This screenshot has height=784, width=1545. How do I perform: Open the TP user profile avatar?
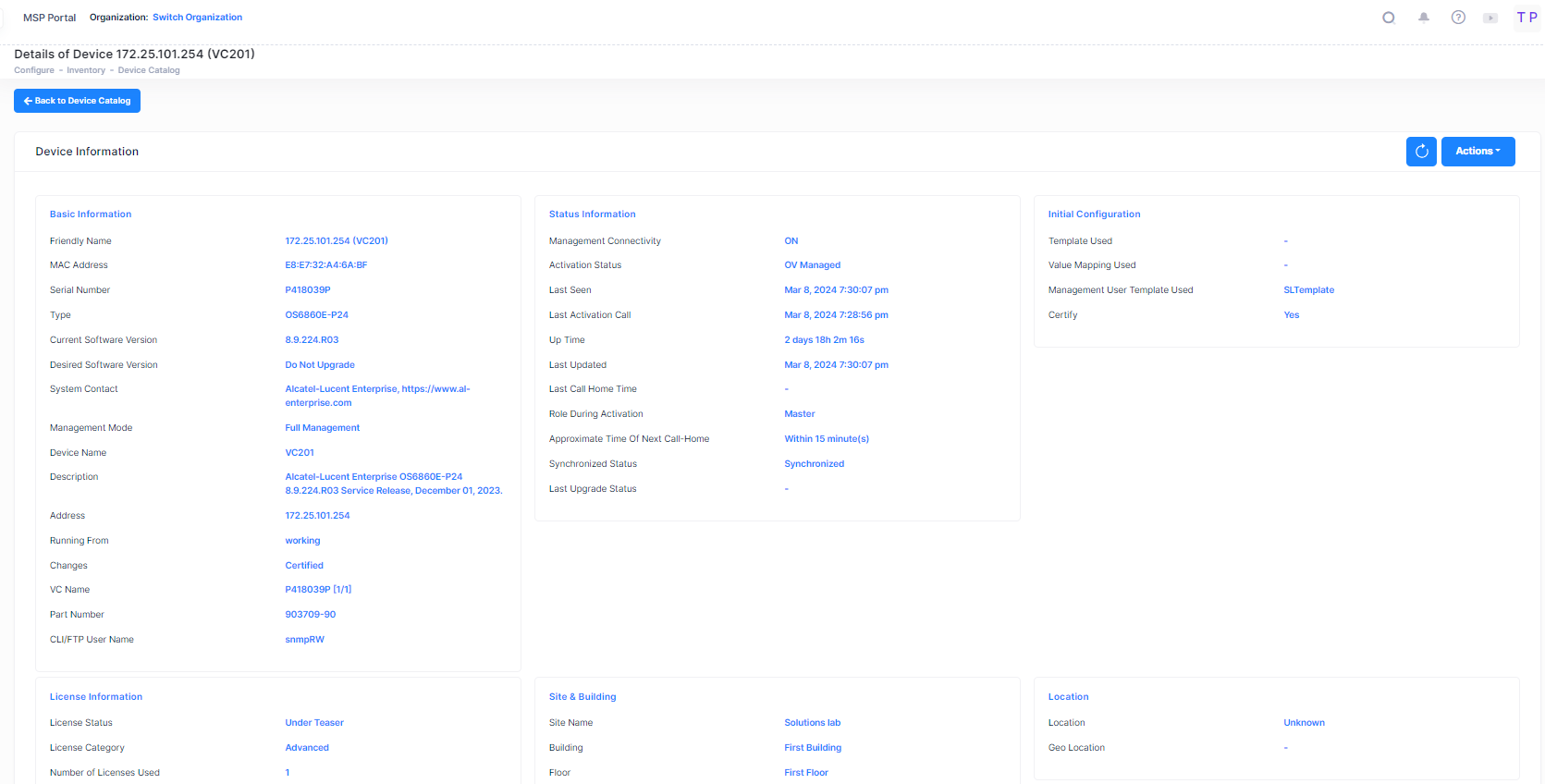coord(1527,18)
